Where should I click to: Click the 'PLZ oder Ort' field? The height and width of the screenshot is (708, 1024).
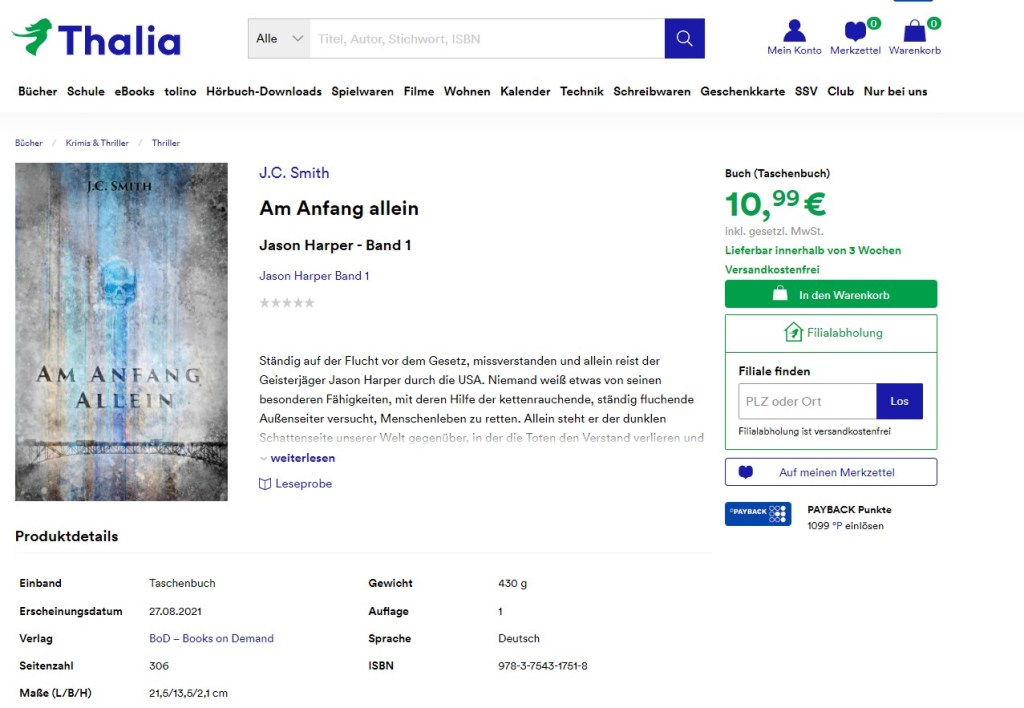tap(807, 401)
